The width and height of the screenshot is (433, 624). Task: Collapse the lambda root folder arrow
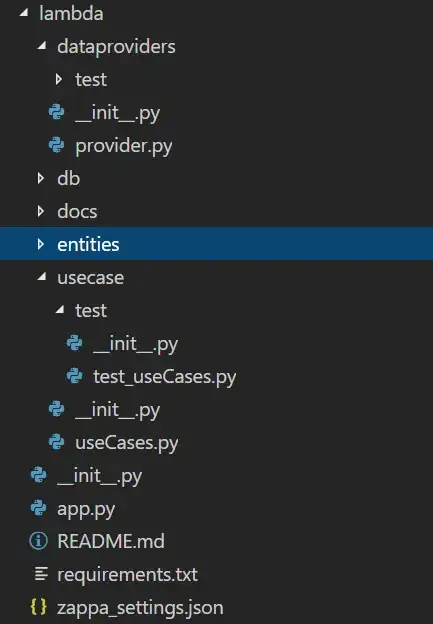point(24,13)
